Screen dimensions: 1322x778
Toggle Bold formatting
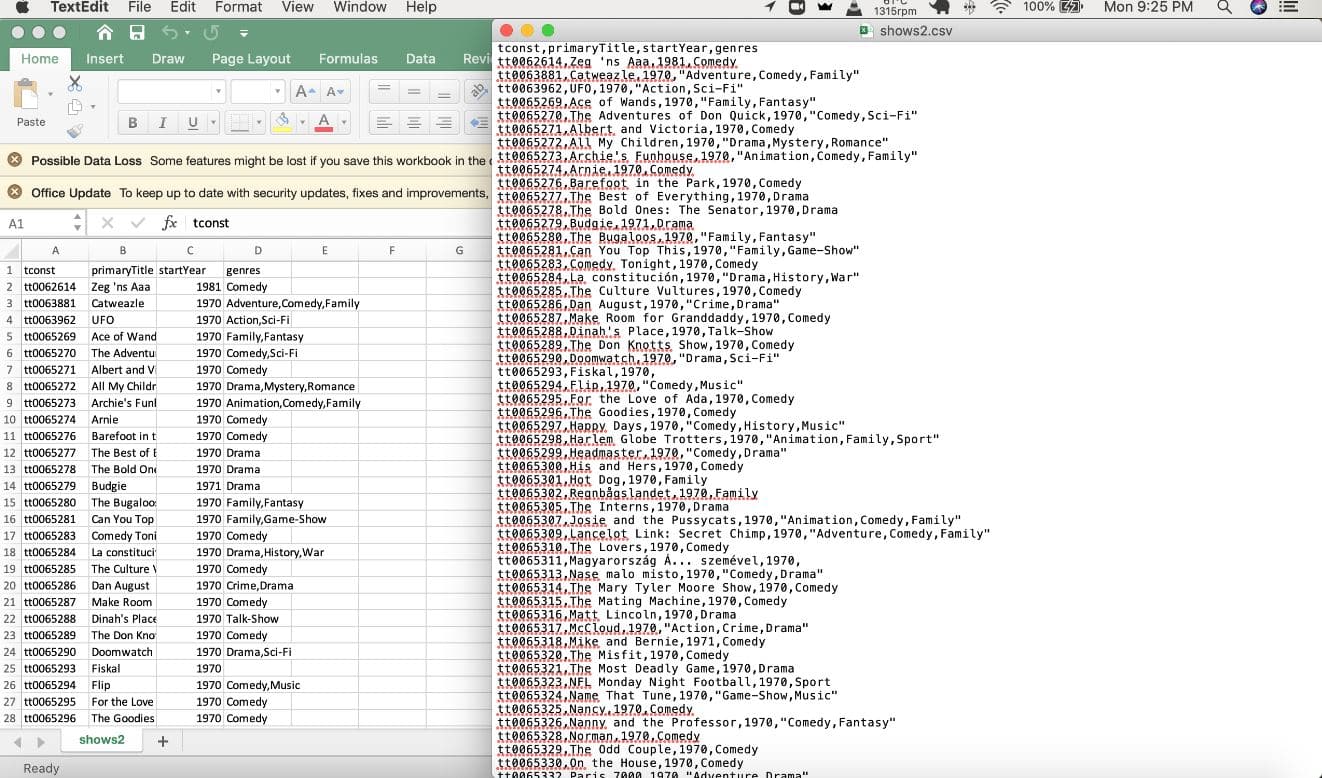[132, 123]
